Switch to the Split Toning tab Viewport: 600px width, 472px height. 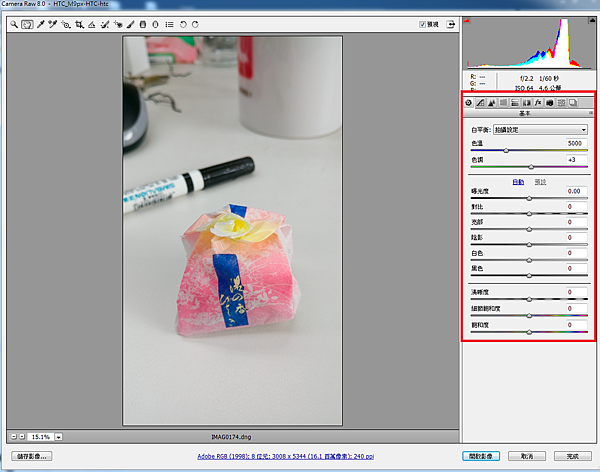(x=515, y=103)
